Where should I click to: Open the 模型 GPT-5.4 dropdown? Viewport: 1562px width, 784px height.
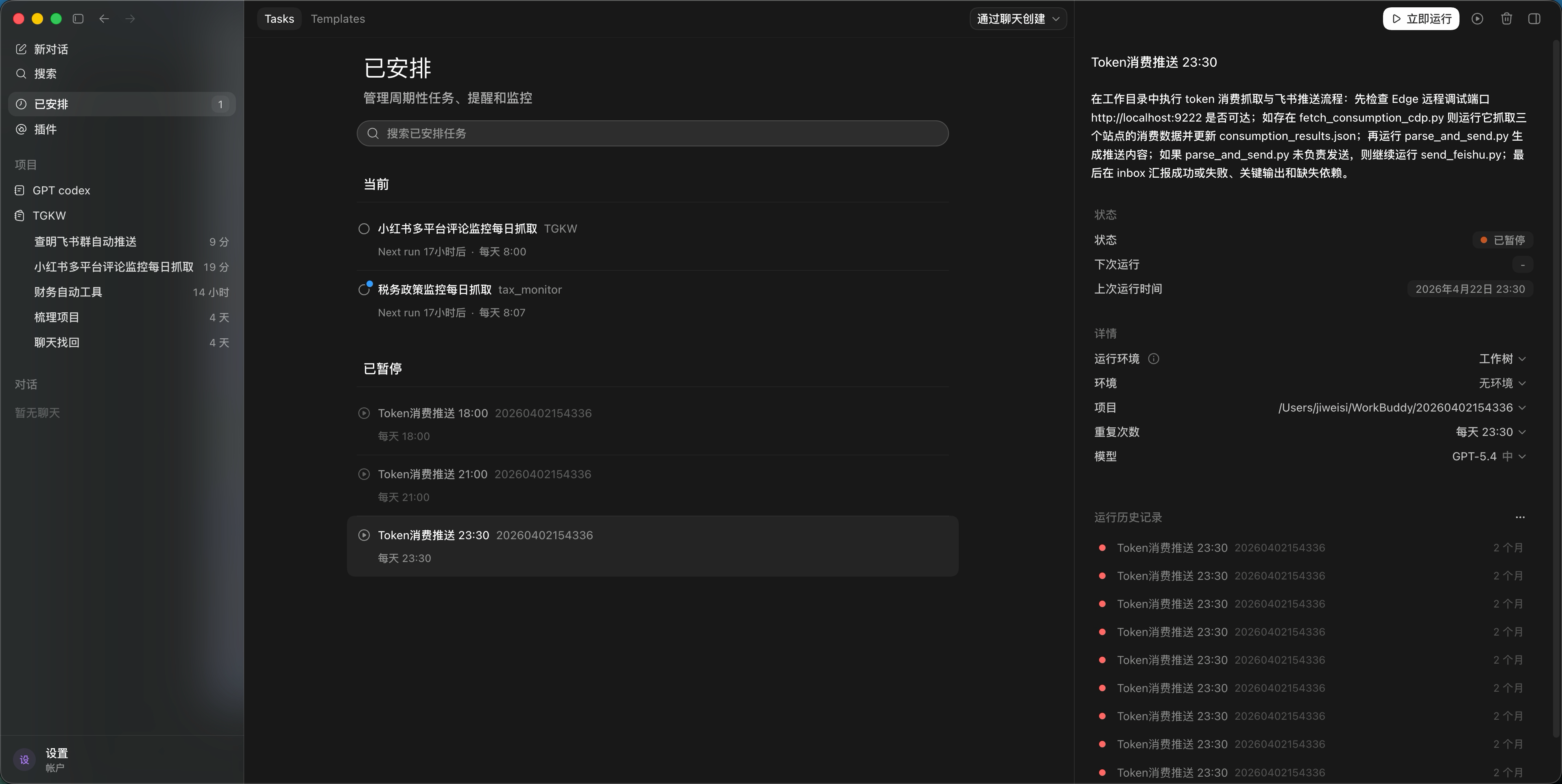[x=1489, y=457]
